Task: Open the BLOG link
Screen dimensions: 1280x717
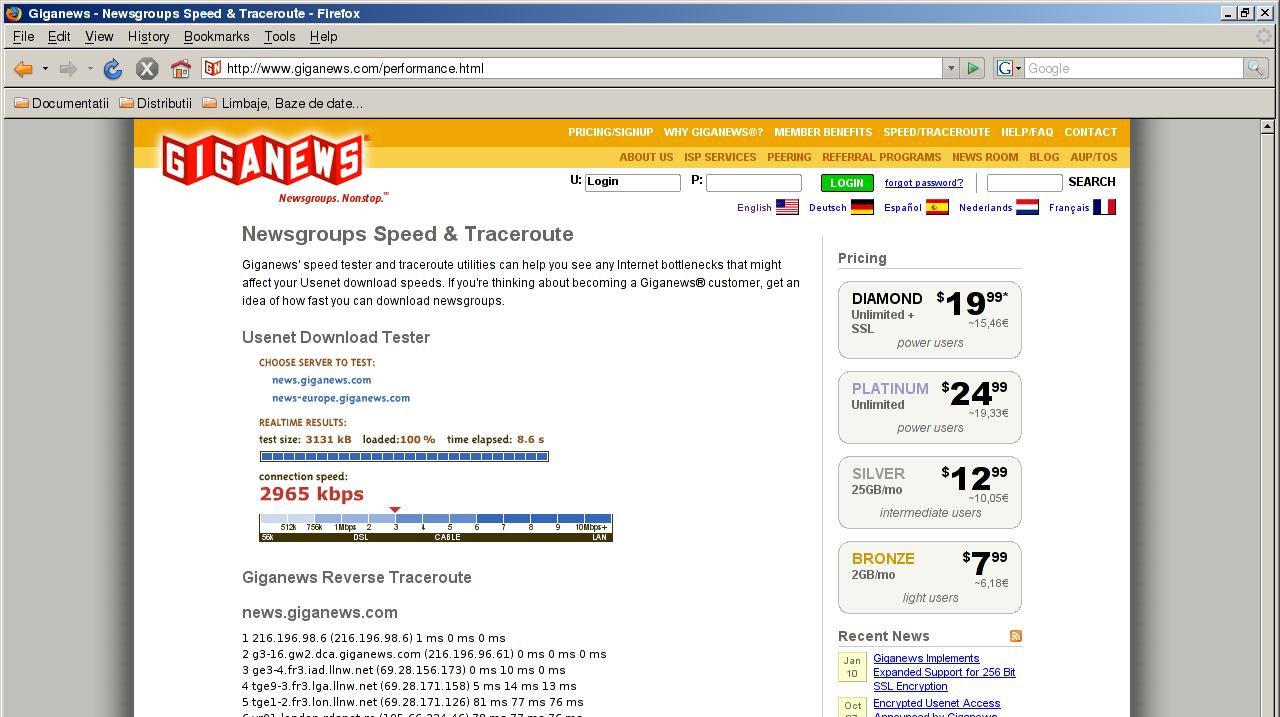Action: click(1044, 157)
